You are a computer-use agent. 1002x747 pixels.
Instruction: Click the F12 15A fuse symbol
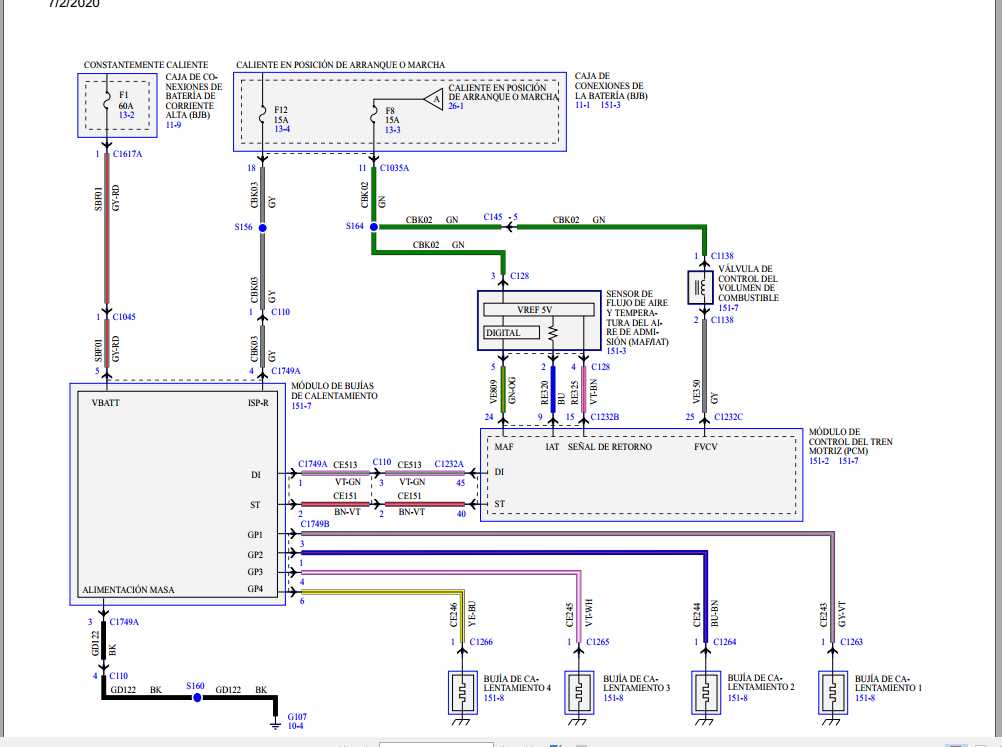tap(262, 115)
